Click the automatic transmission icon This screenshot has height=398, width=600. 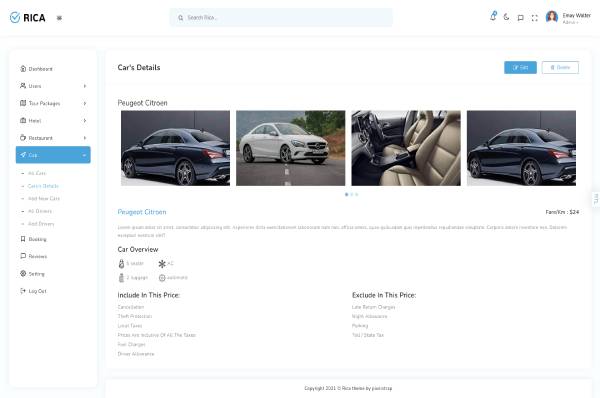pyautogui.click(x=162, y=278)
